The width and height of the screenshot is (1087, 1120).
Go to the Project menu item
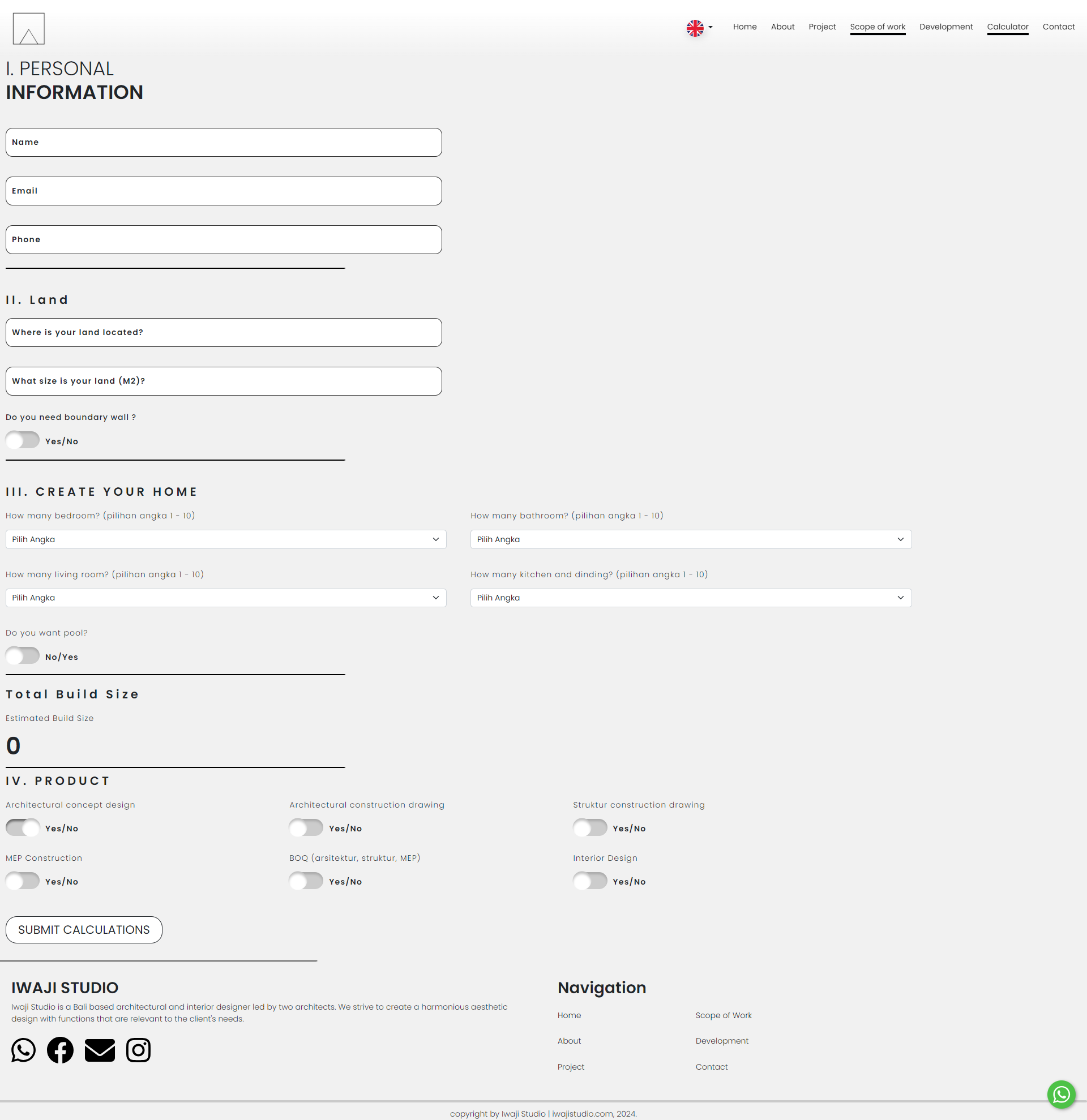(x=822, y=27)
